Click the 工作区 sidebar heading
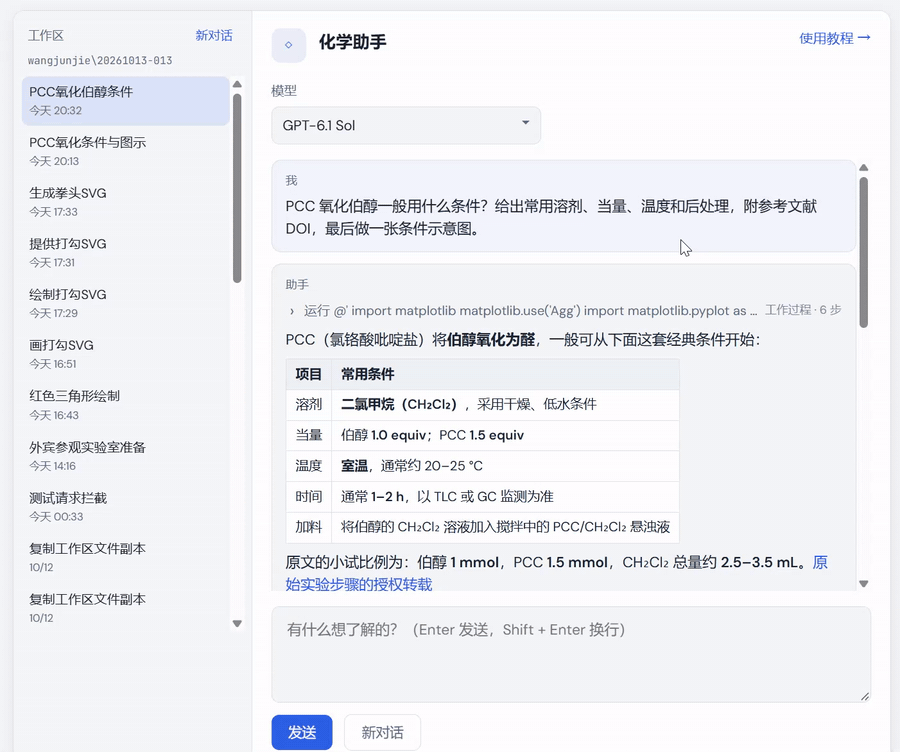 46,36
